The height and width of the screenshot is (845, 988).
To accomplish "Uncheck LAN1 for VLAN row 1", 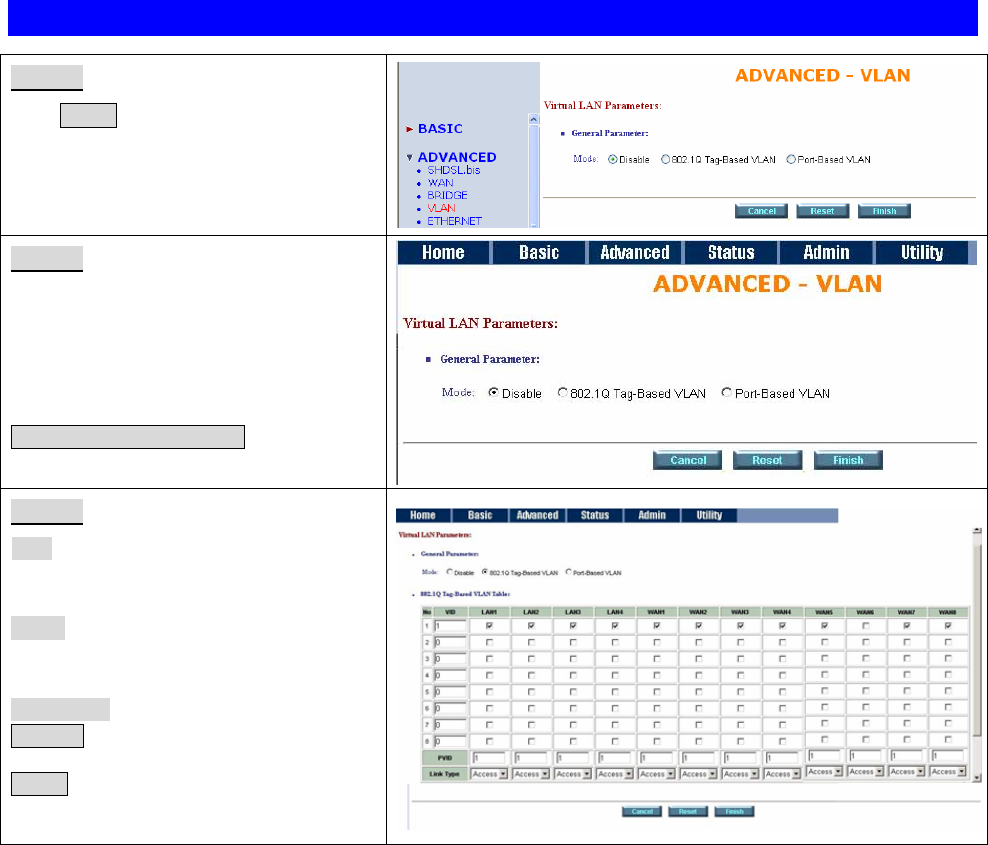I will [x=490, y=626].
